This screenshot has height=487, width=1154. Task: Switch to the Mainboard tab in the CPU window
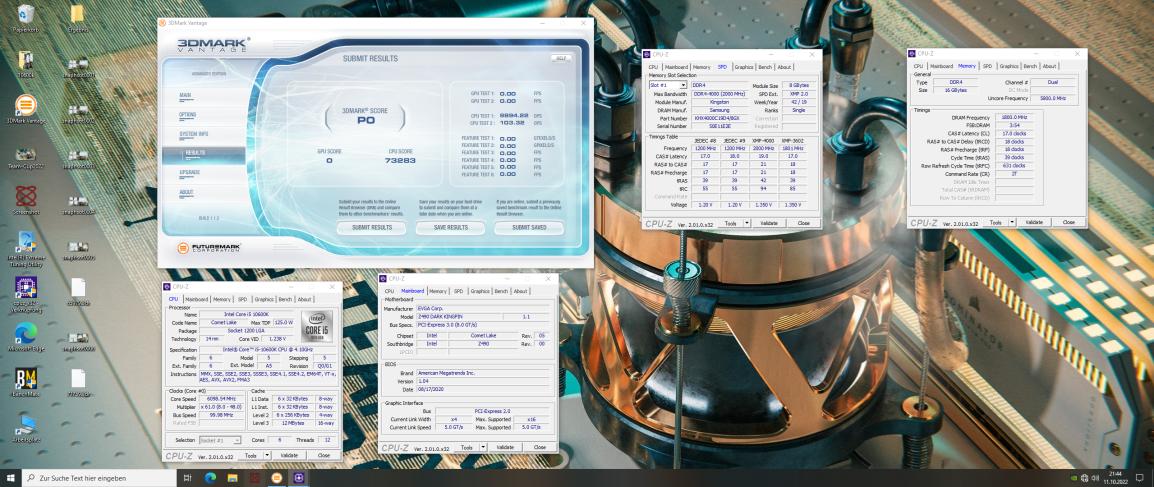(x=197, y=299)
